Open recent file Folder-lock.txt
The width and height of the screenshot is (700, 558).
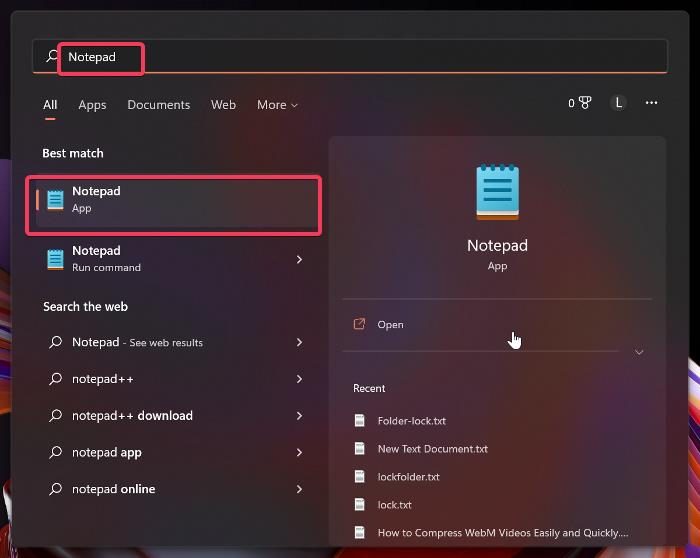pyautogui.click(x=412, y=421)
